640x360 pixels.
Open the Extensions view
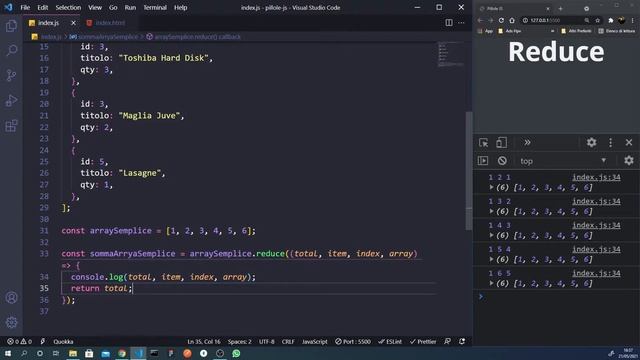coord(11,125)
